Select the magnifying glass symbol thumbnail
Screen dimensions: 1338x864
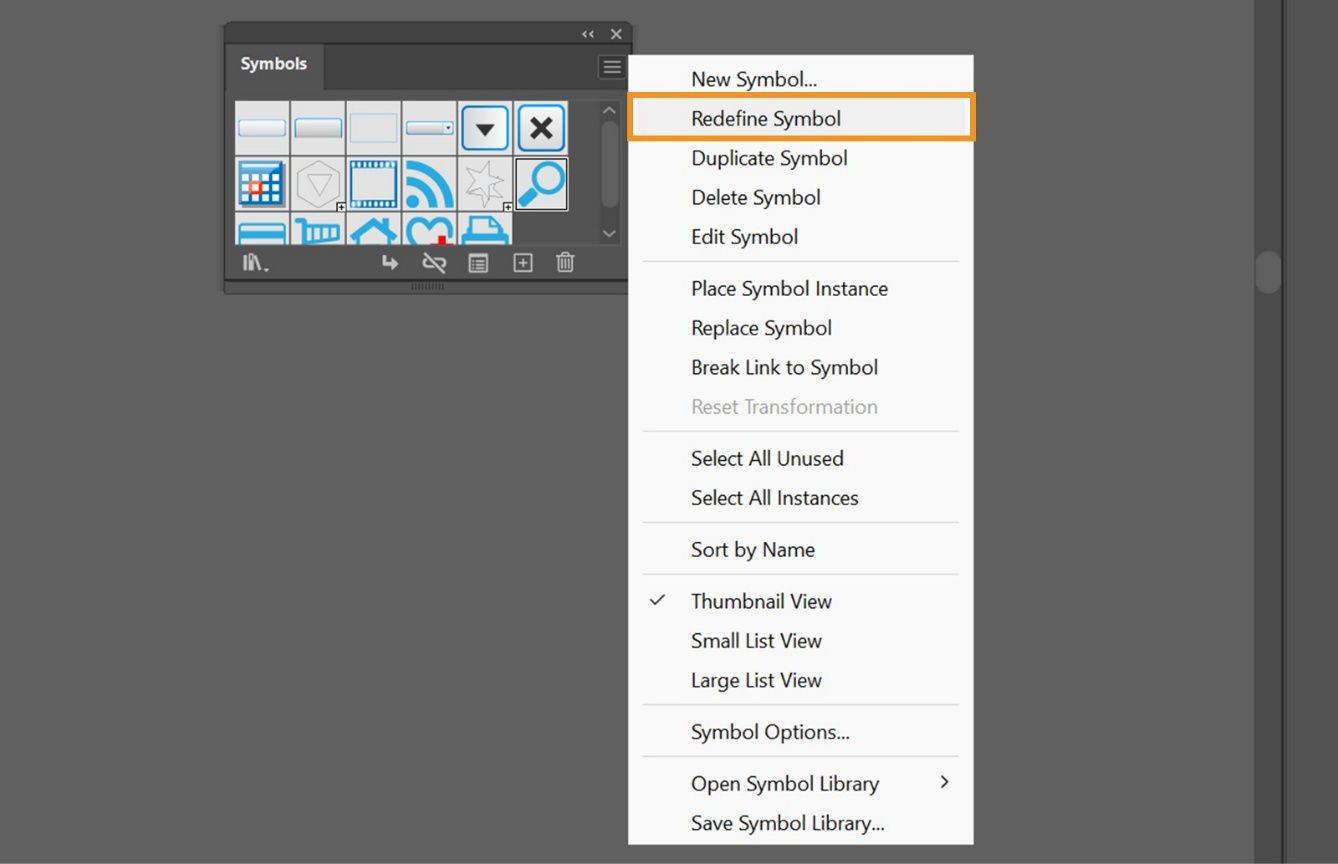[542, 184]
